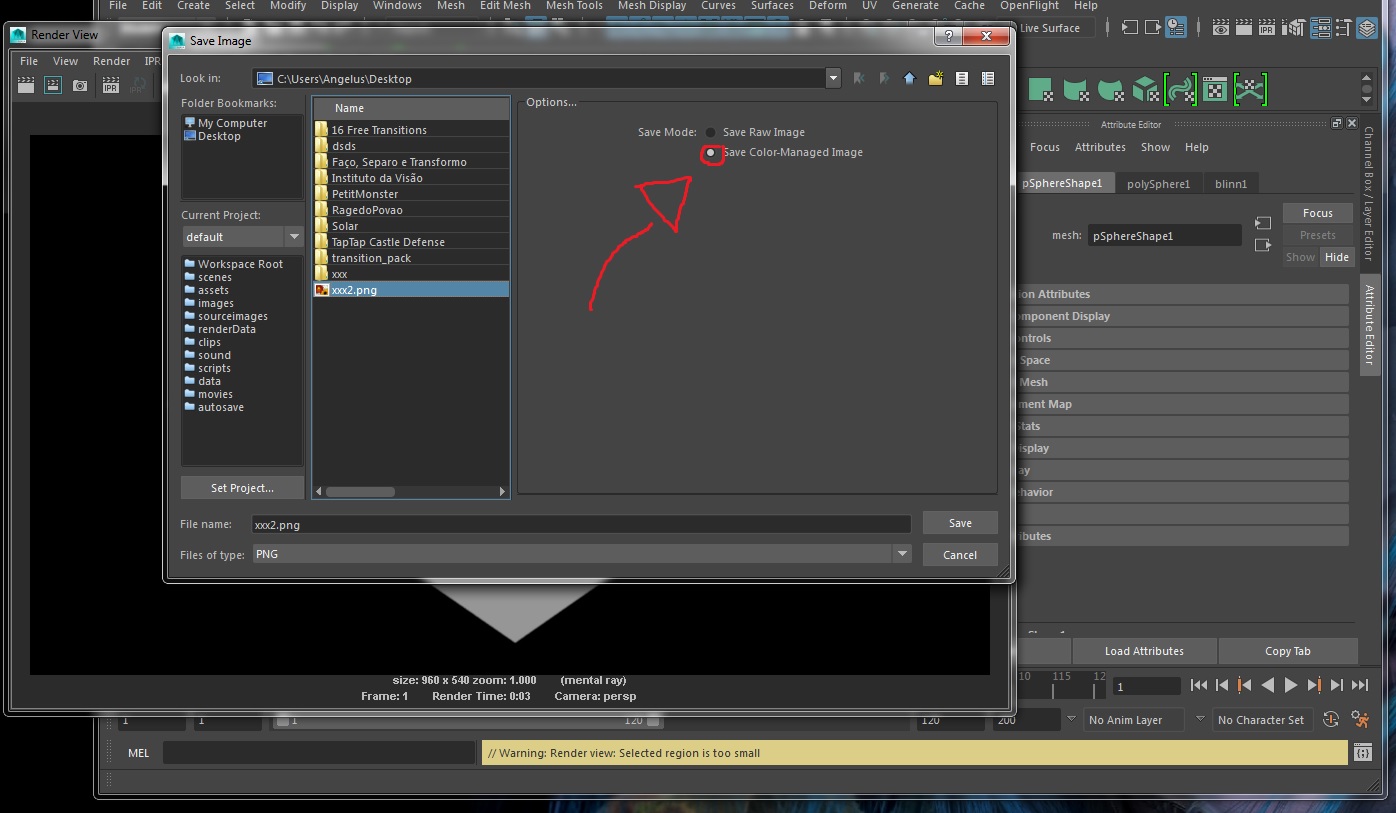Screen dimensions: 1396x813
Task: Click the Save button
Action: pyautogui.click(x=960, y=523)
